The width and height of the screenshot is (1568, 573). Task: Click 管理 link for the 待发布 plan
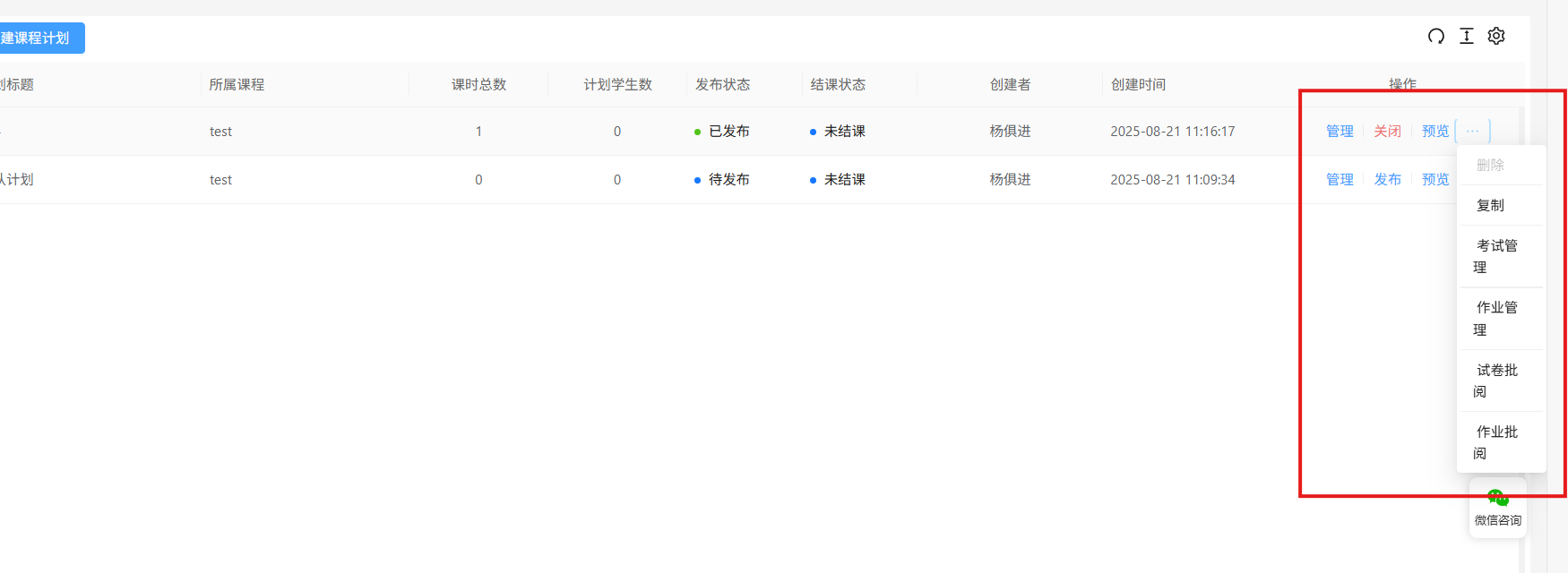pos(1340,179)
